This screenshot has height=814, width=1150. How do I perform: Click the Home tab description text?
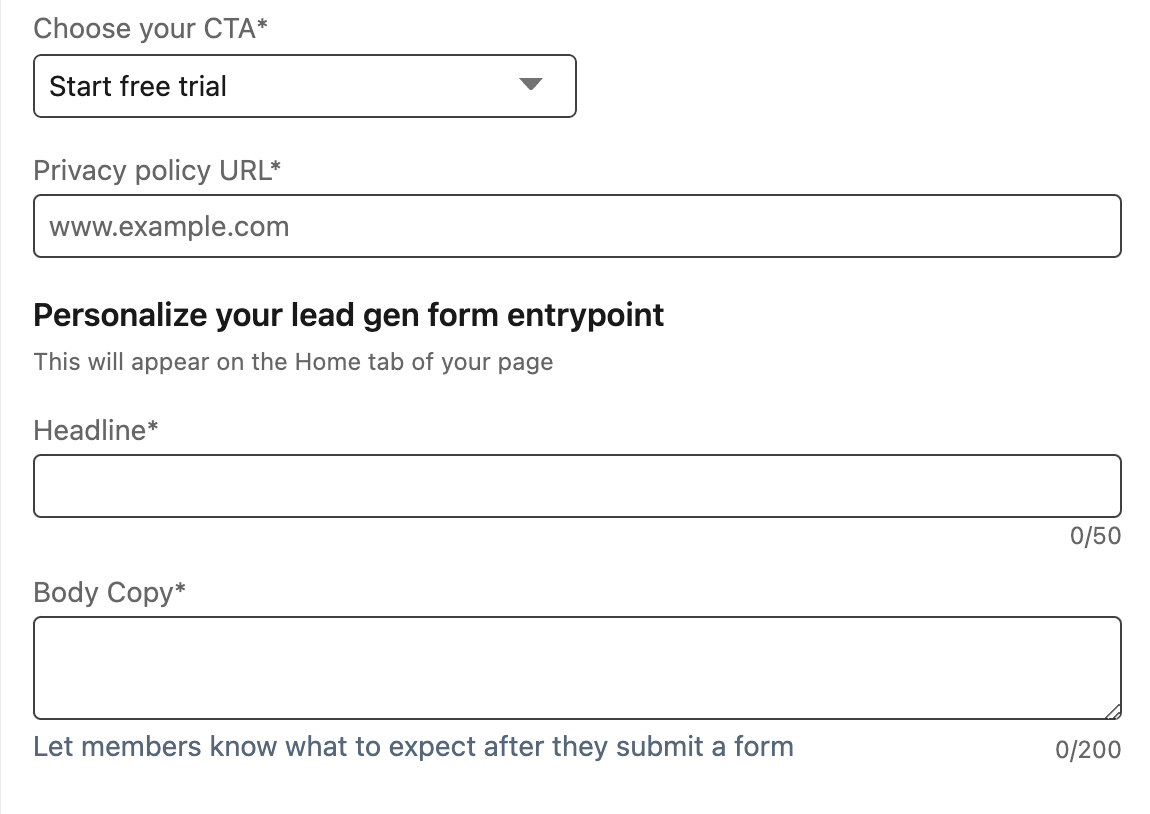coord(293,362)
